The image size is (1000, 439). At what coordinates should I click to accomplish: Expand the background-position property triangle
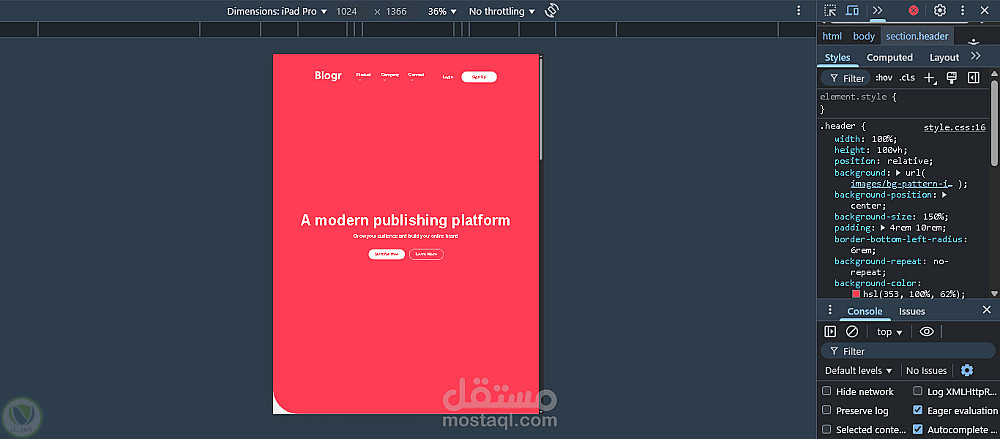coord(945,195)
